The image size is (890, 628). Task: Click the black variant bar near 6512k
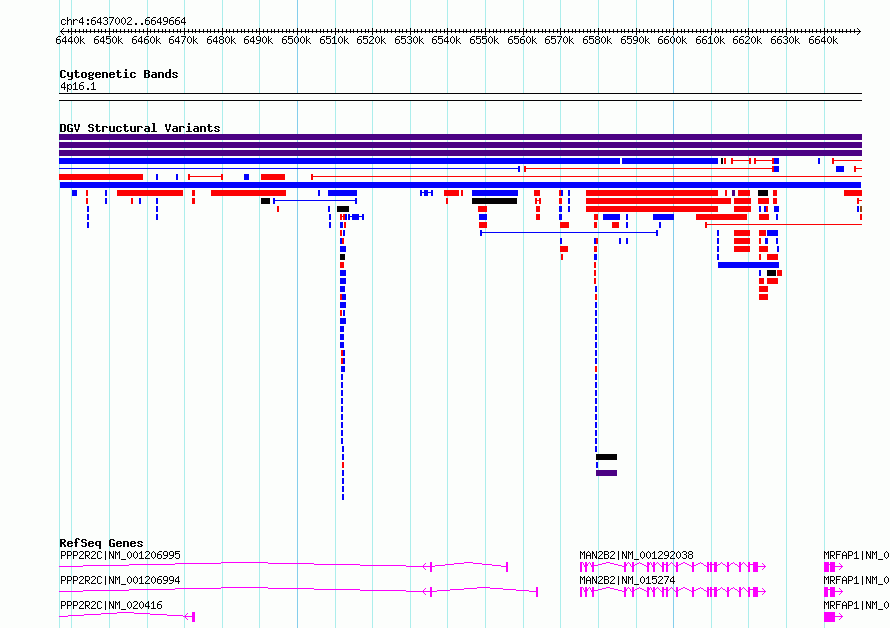[x=343, y=209]
